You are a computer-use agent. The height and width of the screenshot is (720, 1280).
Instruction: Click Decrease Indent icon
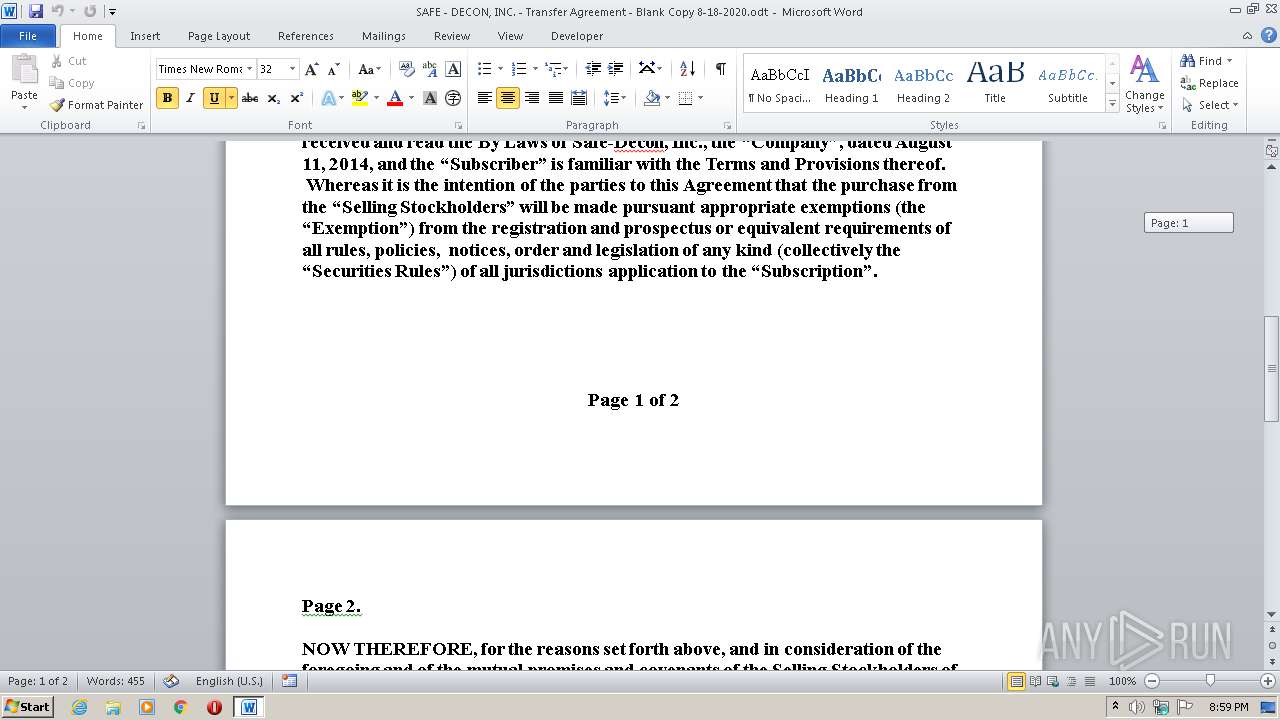pos(593,69)
